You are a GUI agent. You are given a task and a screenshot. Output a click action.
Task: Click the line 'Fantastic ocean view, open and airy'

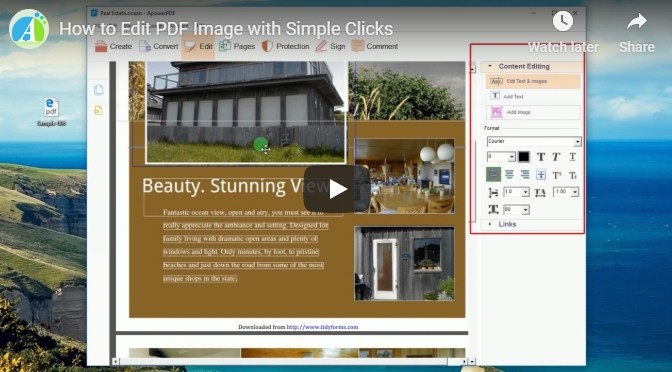click(x=244, y=212)
